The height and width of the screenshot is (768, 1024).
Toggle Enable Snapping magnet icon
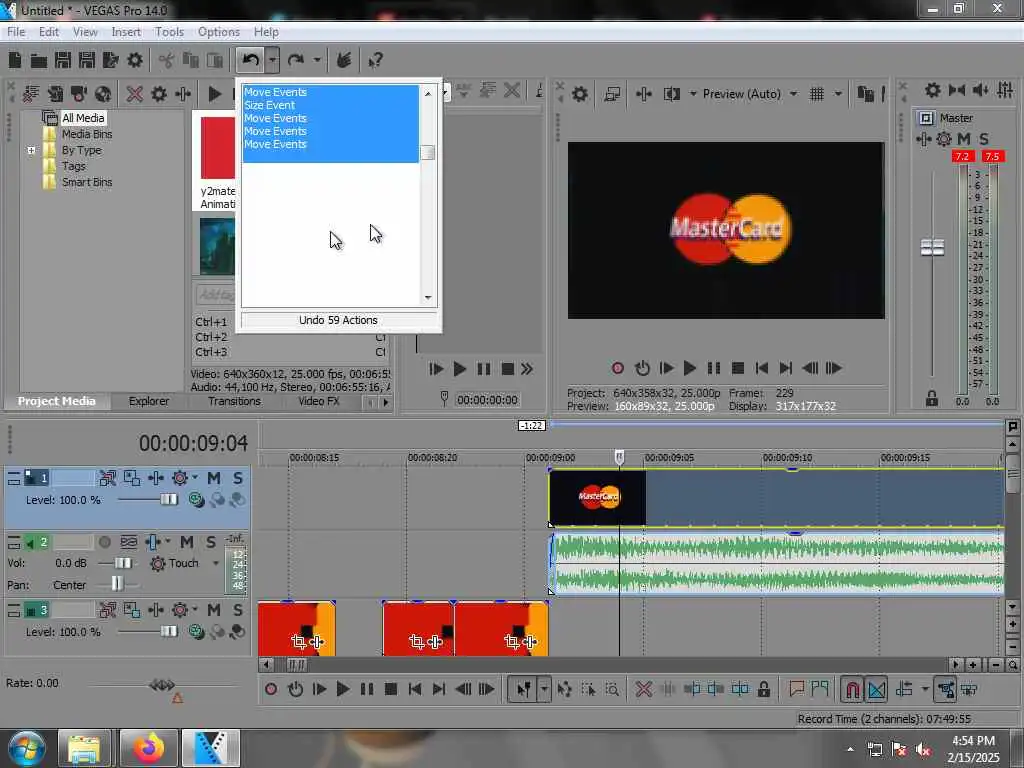click(852, 689)
